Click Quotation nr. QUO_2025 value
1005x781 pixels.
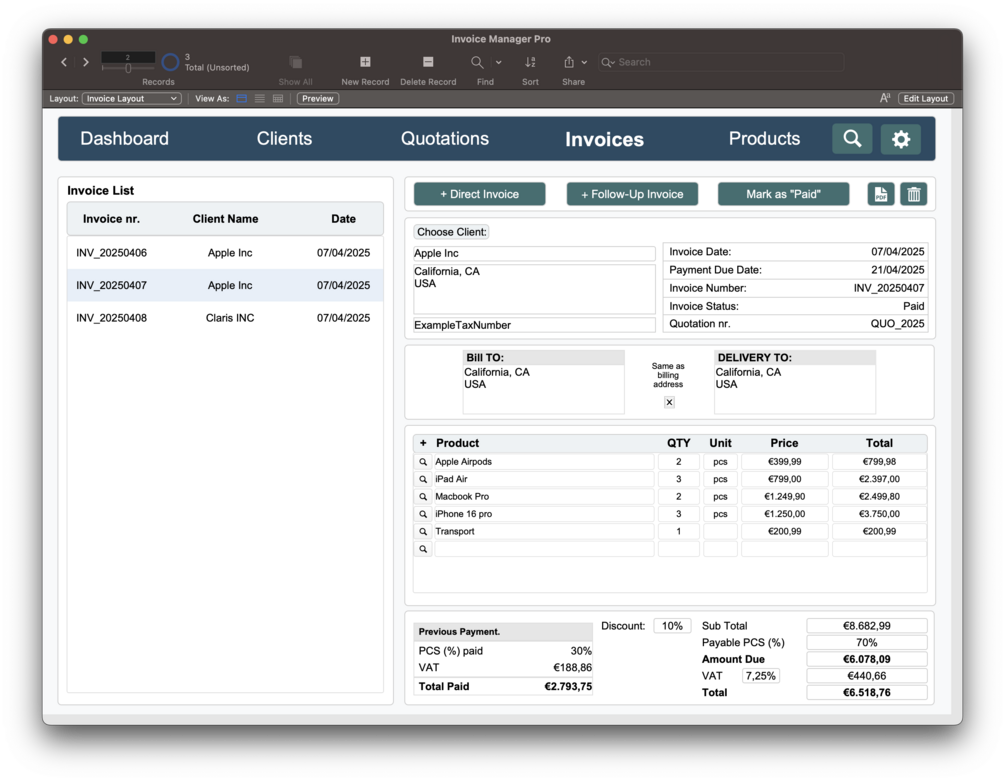(897, 324)
